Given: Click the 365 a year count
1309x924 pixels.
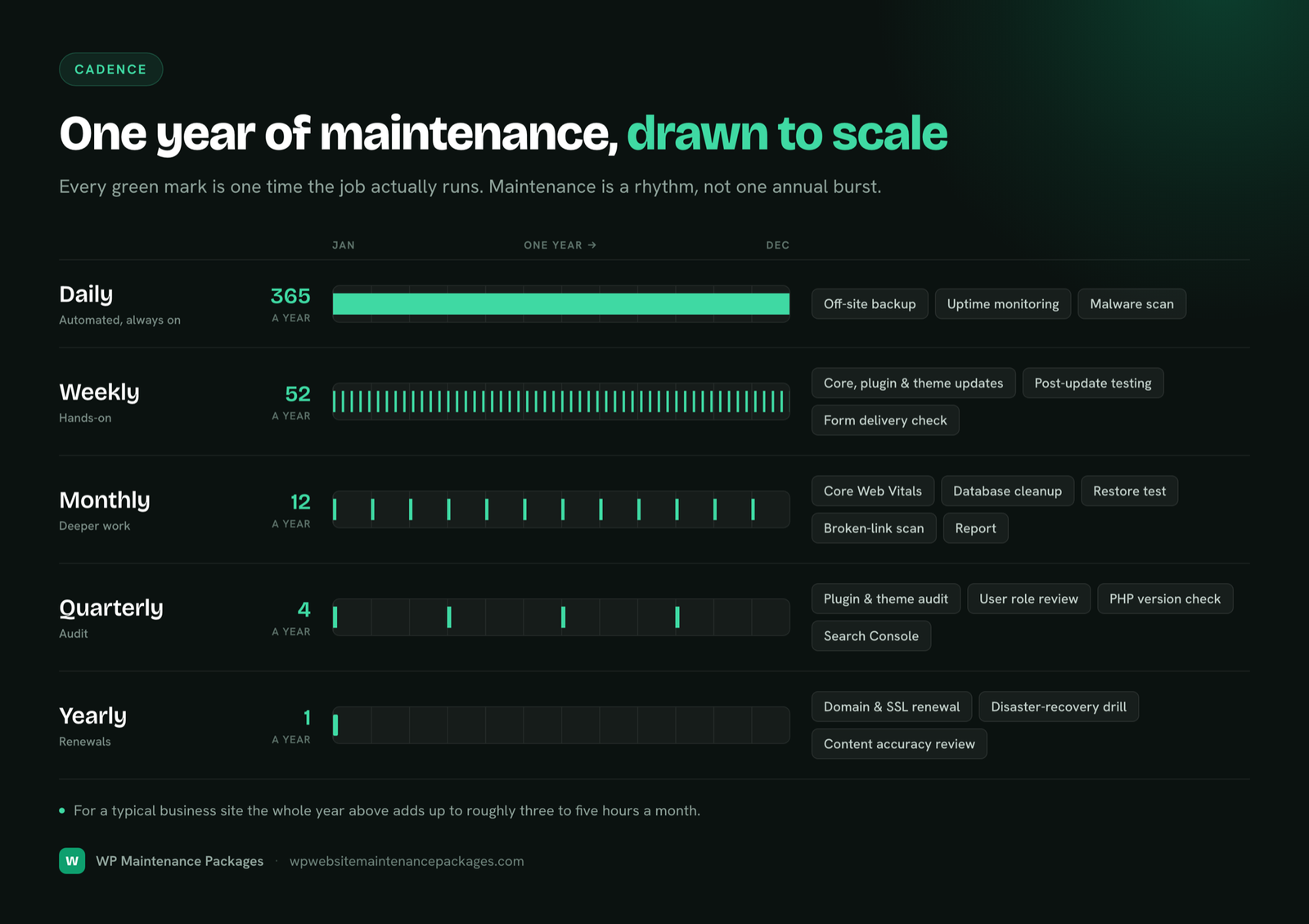Looking at the screenshot, I should point(290,304).
